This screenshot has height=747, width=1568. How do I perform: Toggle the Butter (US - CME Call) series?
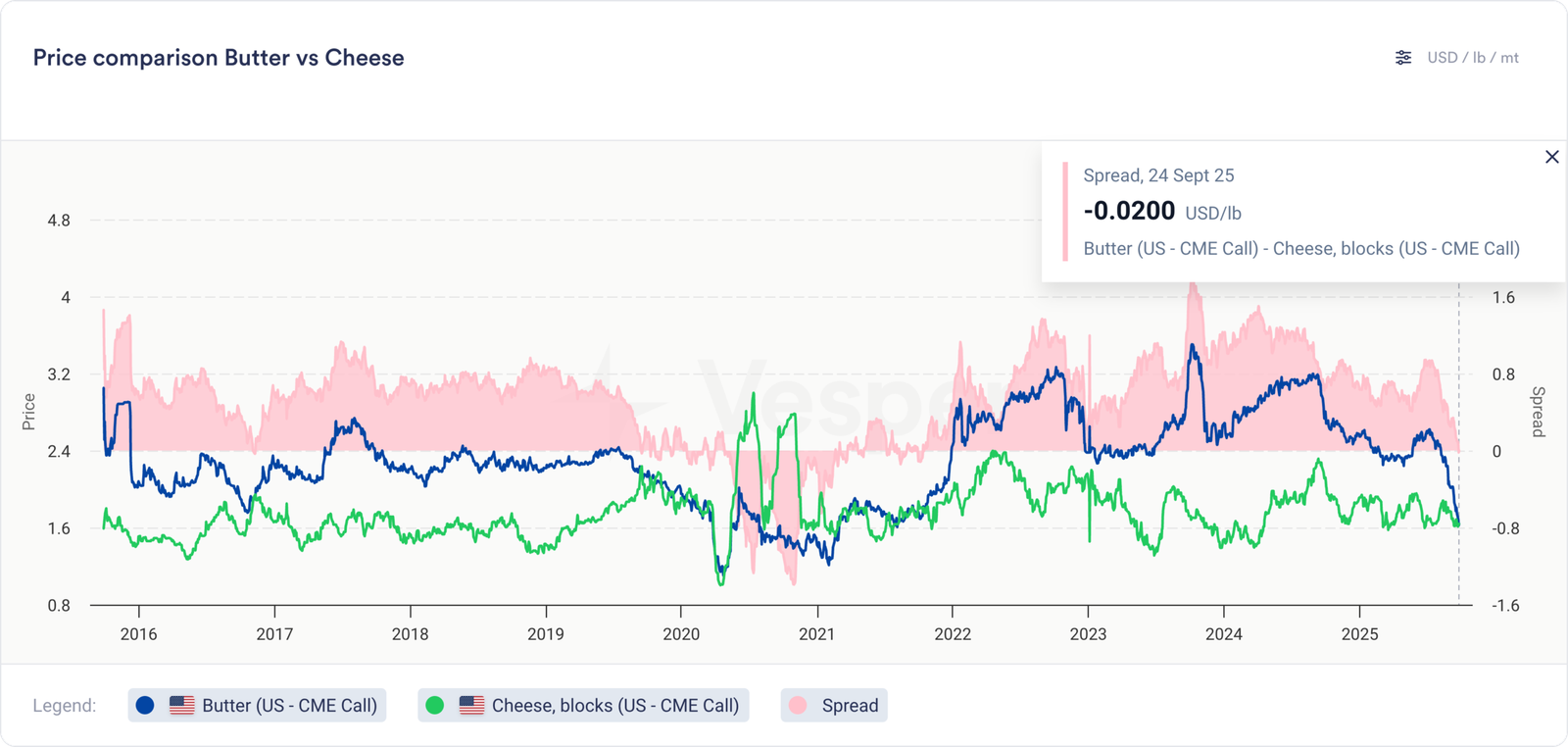point(289,706)
